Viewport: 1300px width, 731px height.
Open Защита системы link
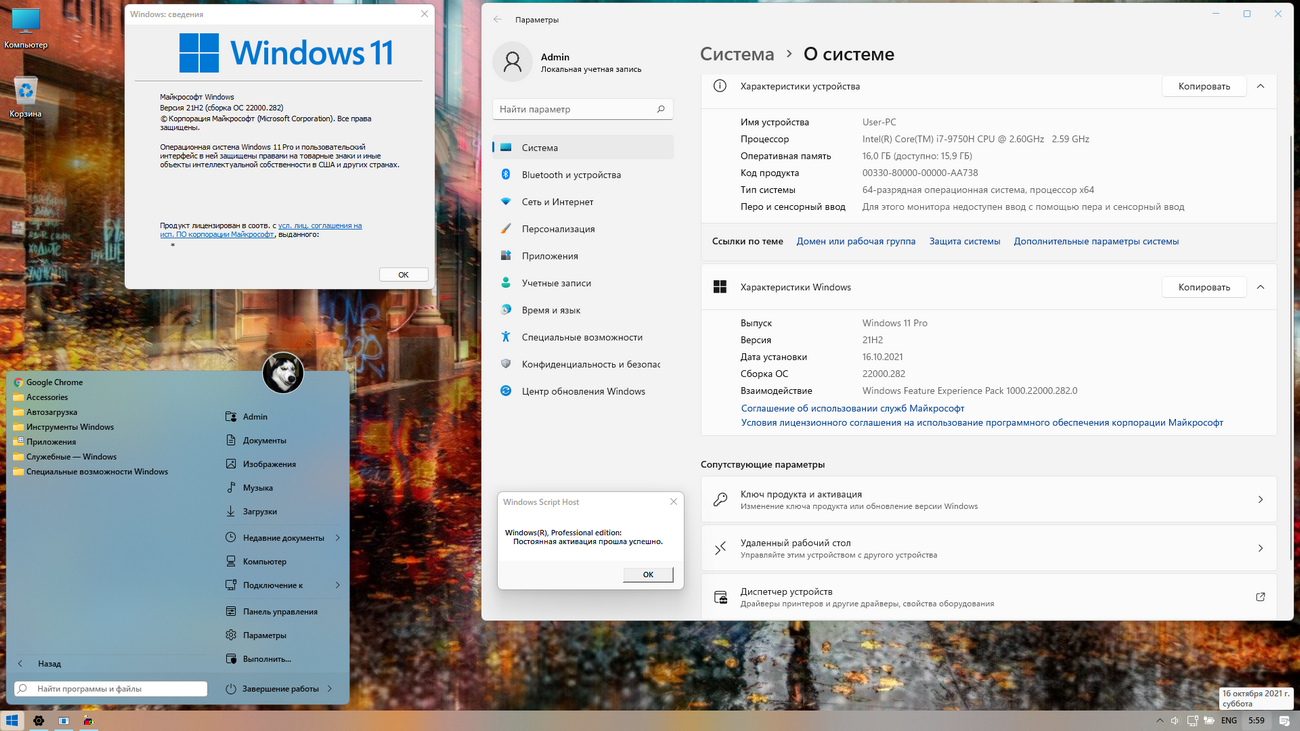965,241
